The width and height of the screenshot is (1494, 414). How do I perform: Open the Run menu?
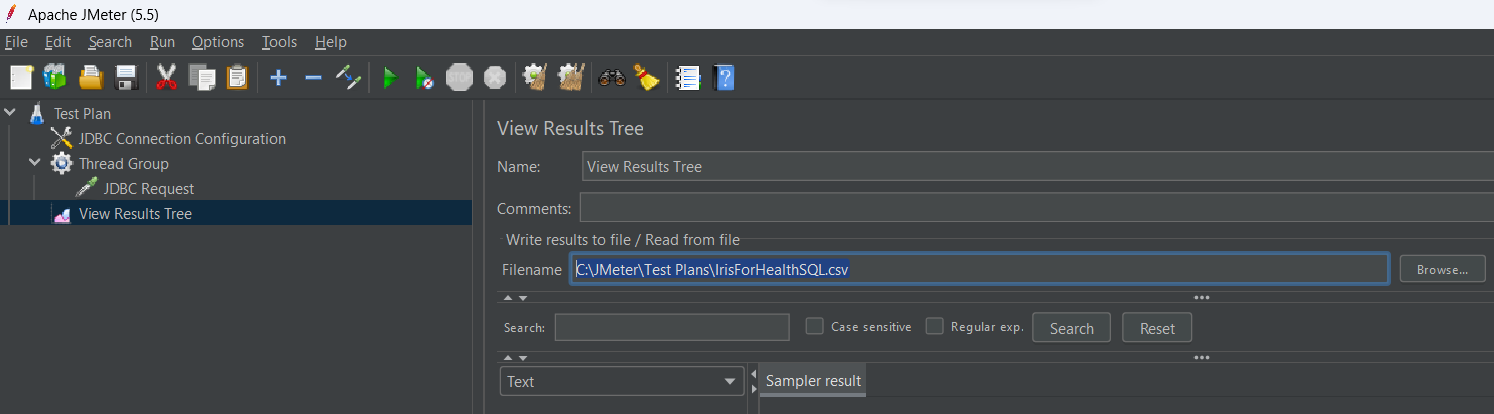(x=162, y=42)
